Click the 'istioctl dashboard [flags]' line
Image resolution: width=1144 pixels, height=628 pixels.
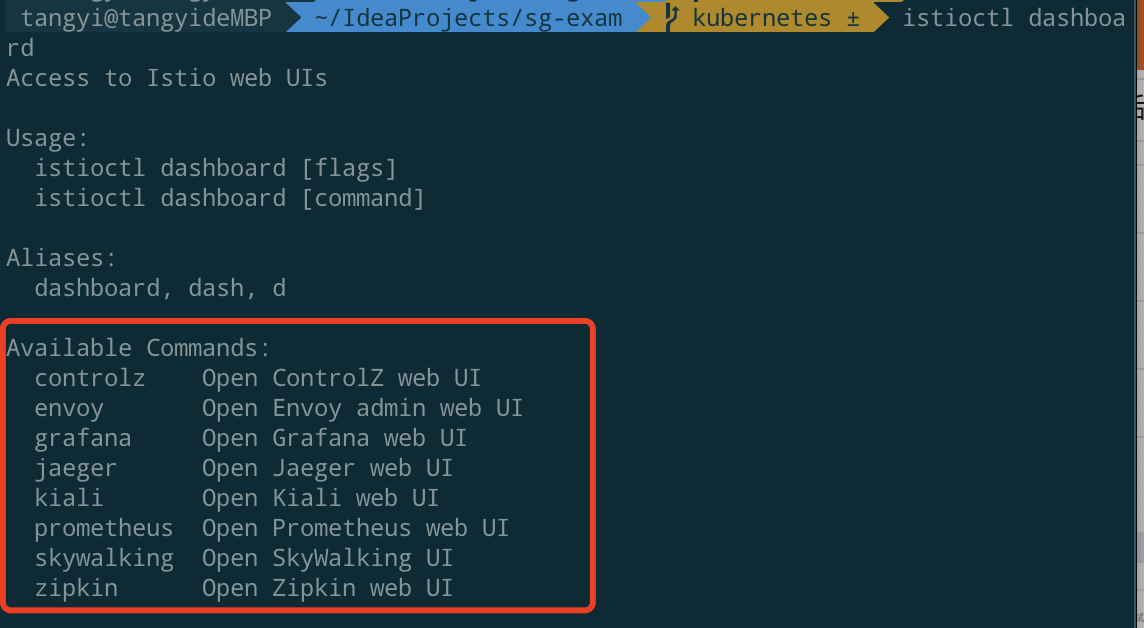pyautogui.click(x=215, y=168)
